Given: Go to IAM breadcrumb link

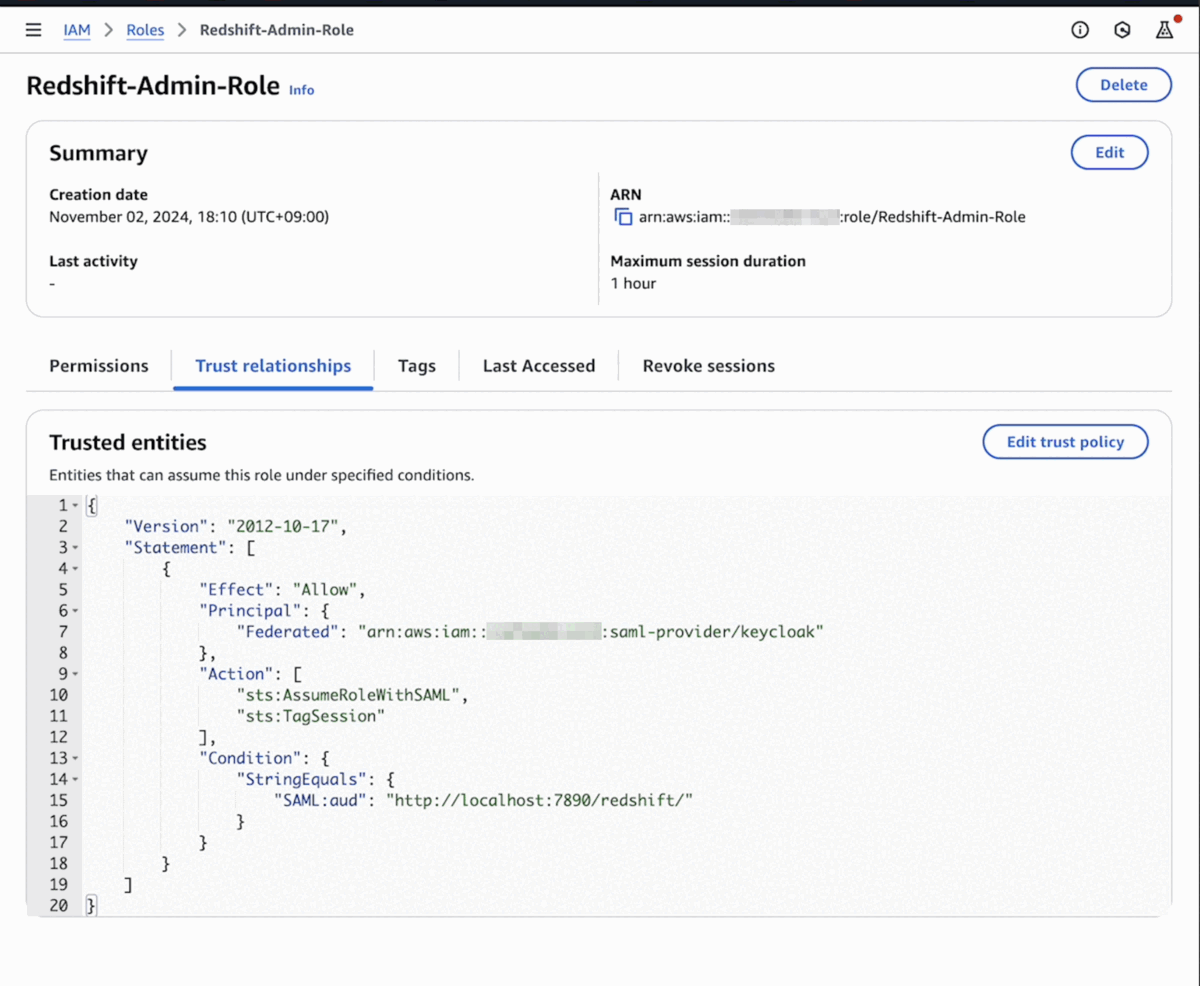Looking at the screenshot, I should click(x=77, y=30).
